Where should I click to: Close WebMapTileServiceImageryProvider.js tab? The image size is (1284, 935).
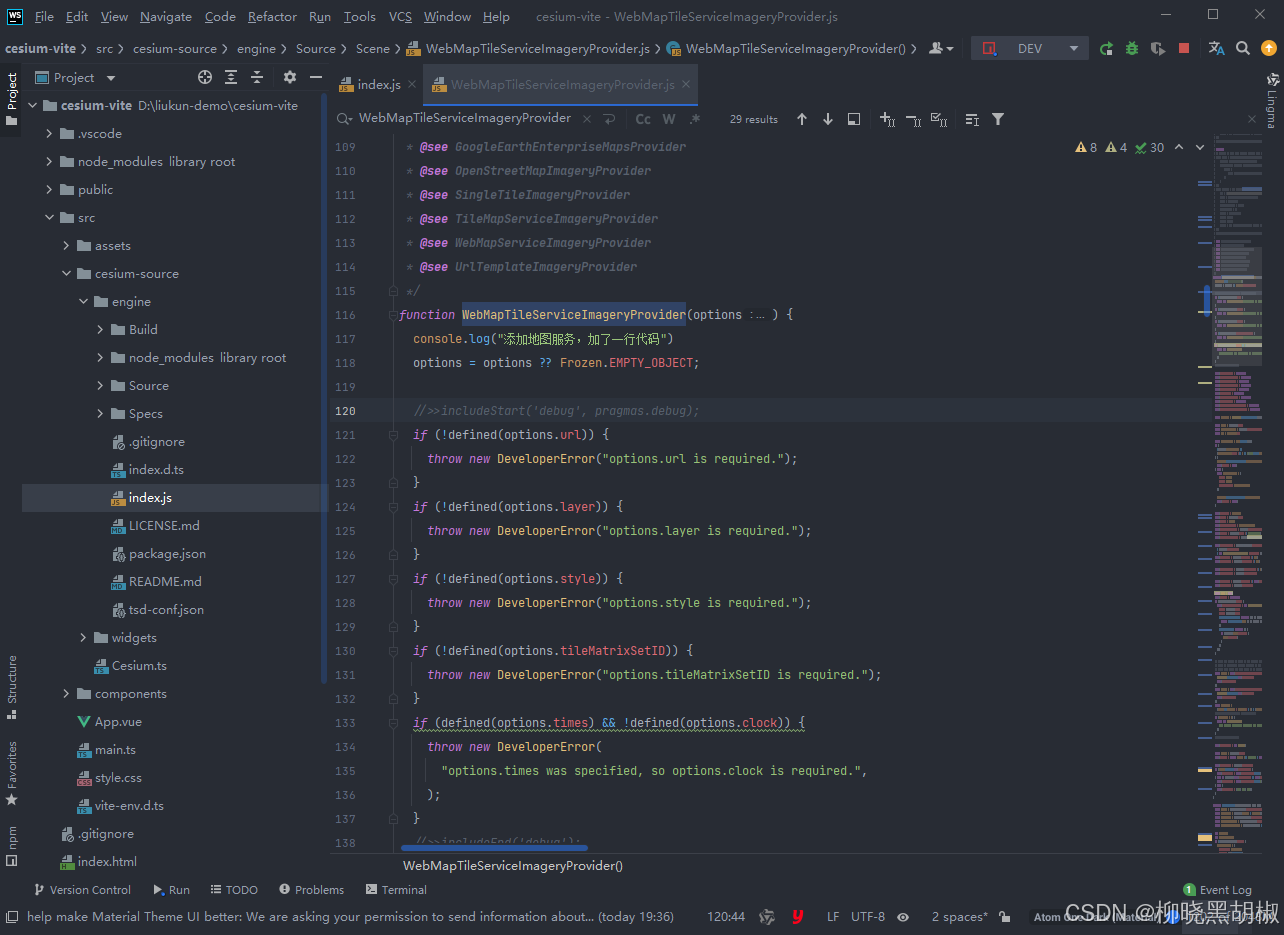pos(686,85)
